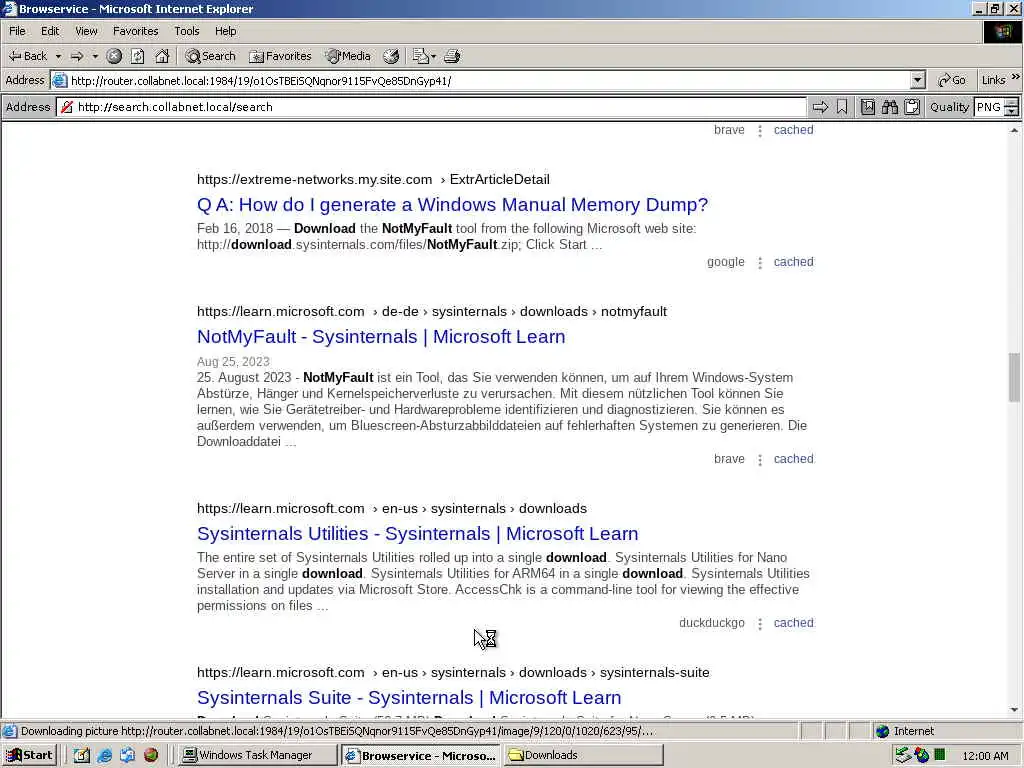
Task: Click the Browservice bookmark icon
Action: coord(842,107)
